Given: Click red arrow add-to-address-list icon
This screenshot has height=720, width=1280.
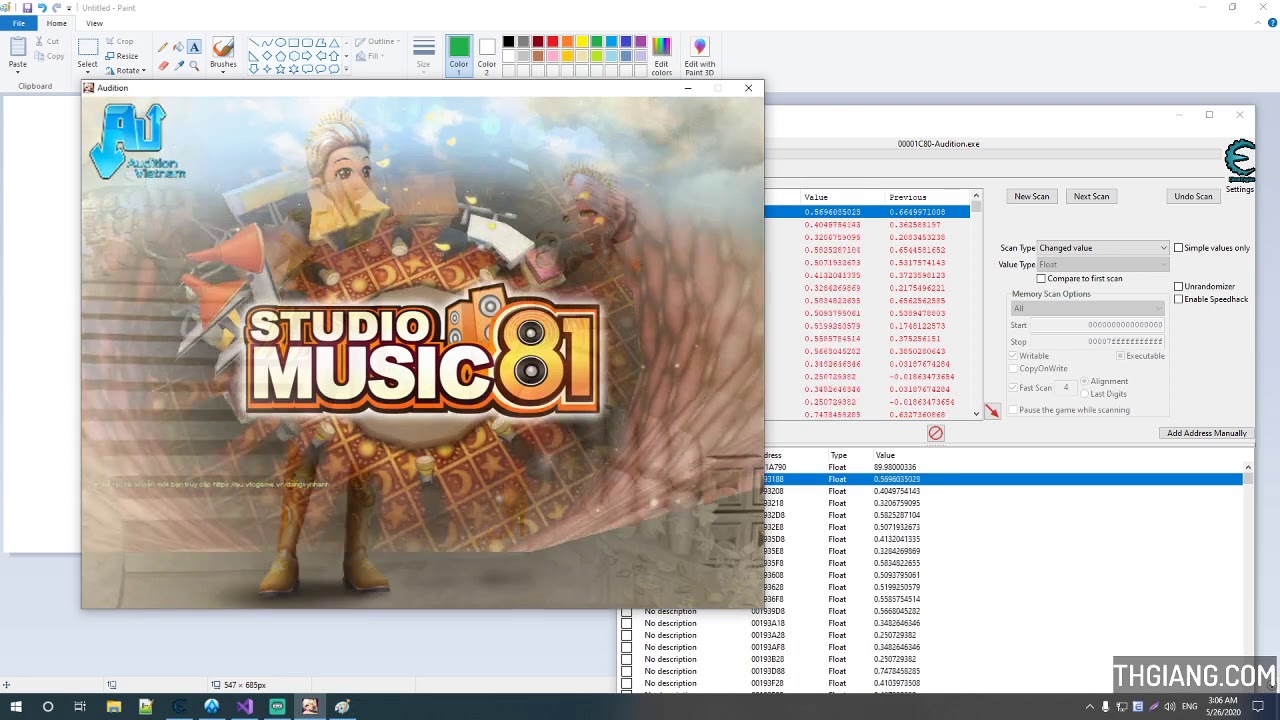Looking at the screenshot, I should click(991, 411).
